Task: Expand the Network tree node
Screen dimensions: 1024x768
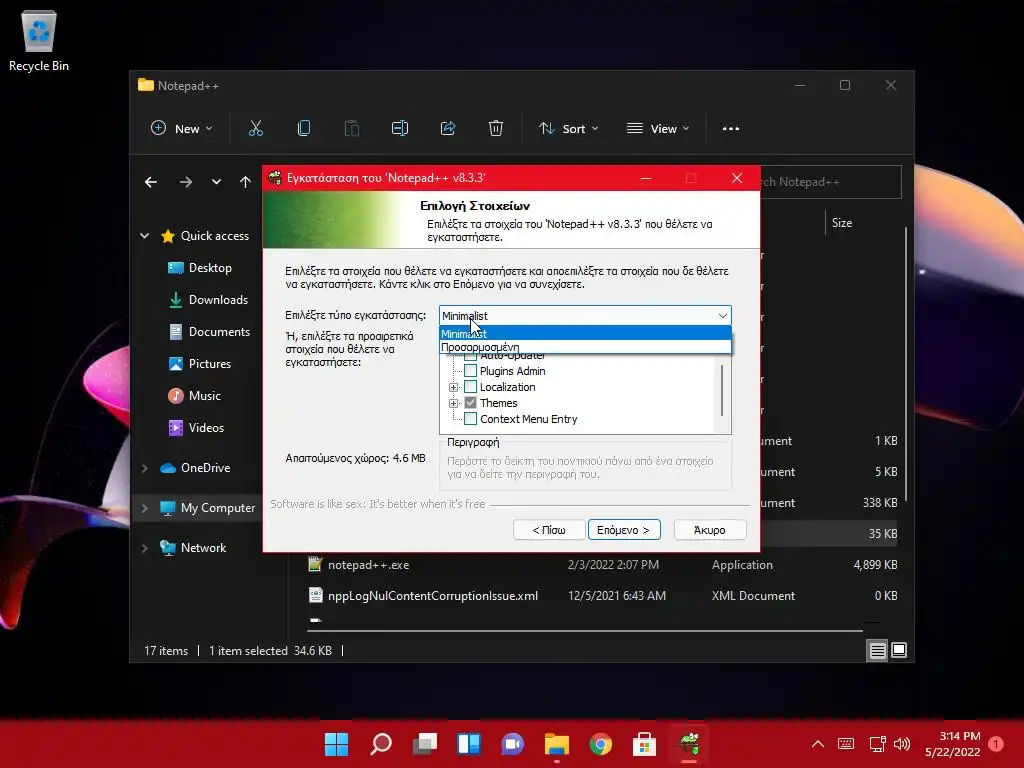Action: (x=144, y=548)
